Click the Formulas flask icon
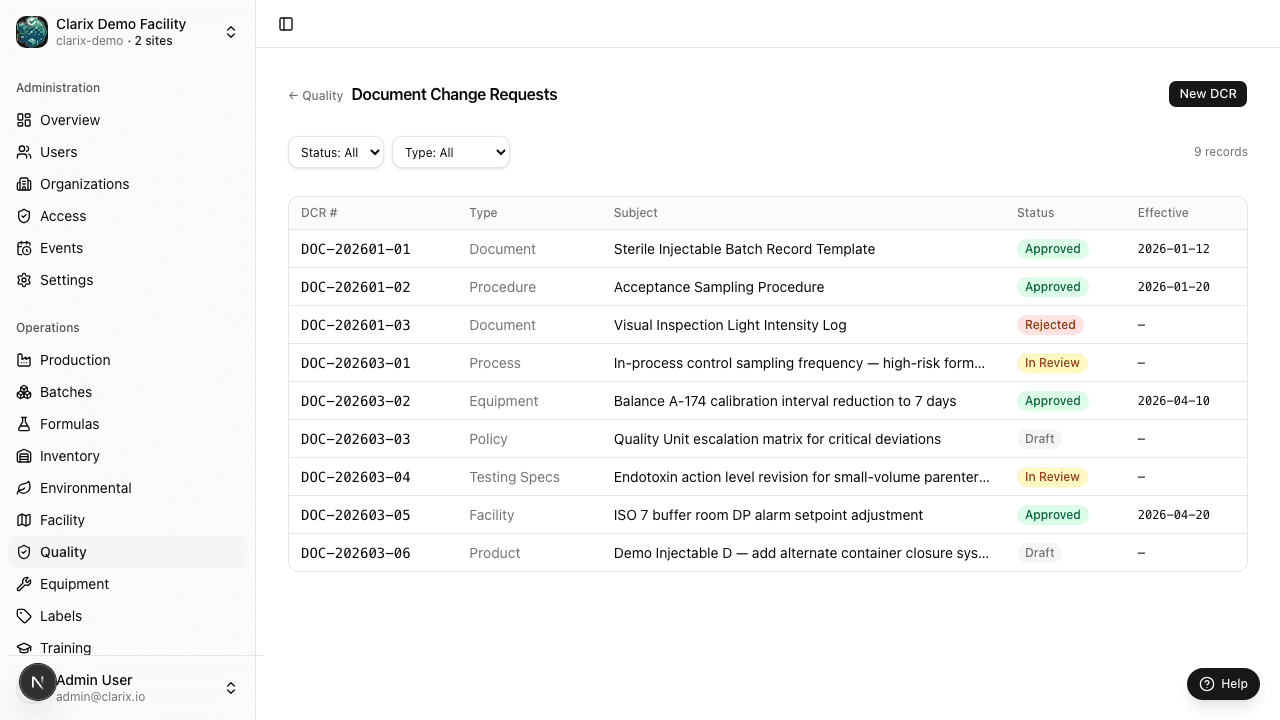1280x720 pixels. (x=24, y=424)
